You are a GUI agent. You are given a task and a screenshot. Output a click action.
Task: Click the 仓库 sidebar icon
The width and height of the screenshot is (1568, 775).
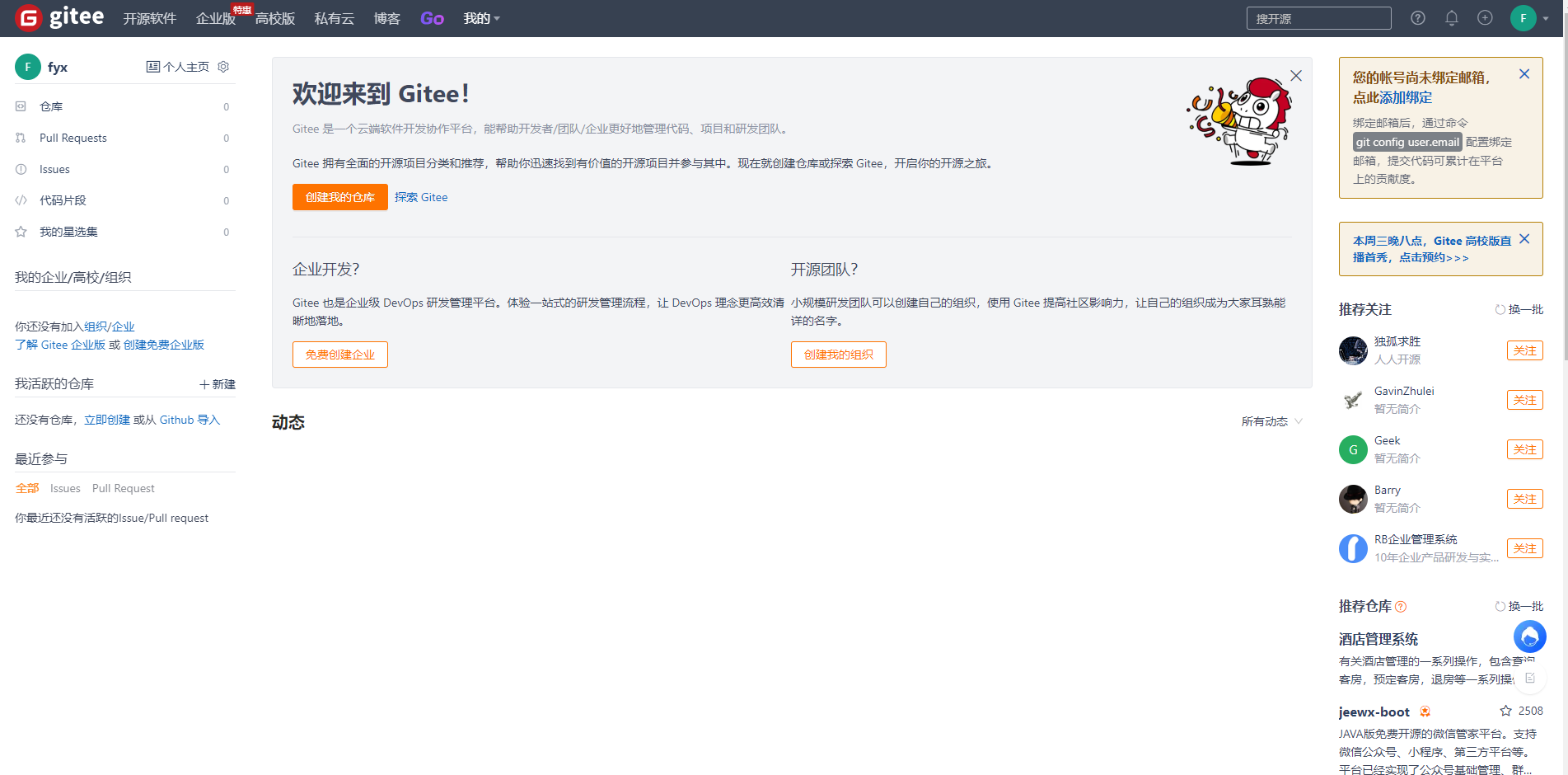click(21, 106)
